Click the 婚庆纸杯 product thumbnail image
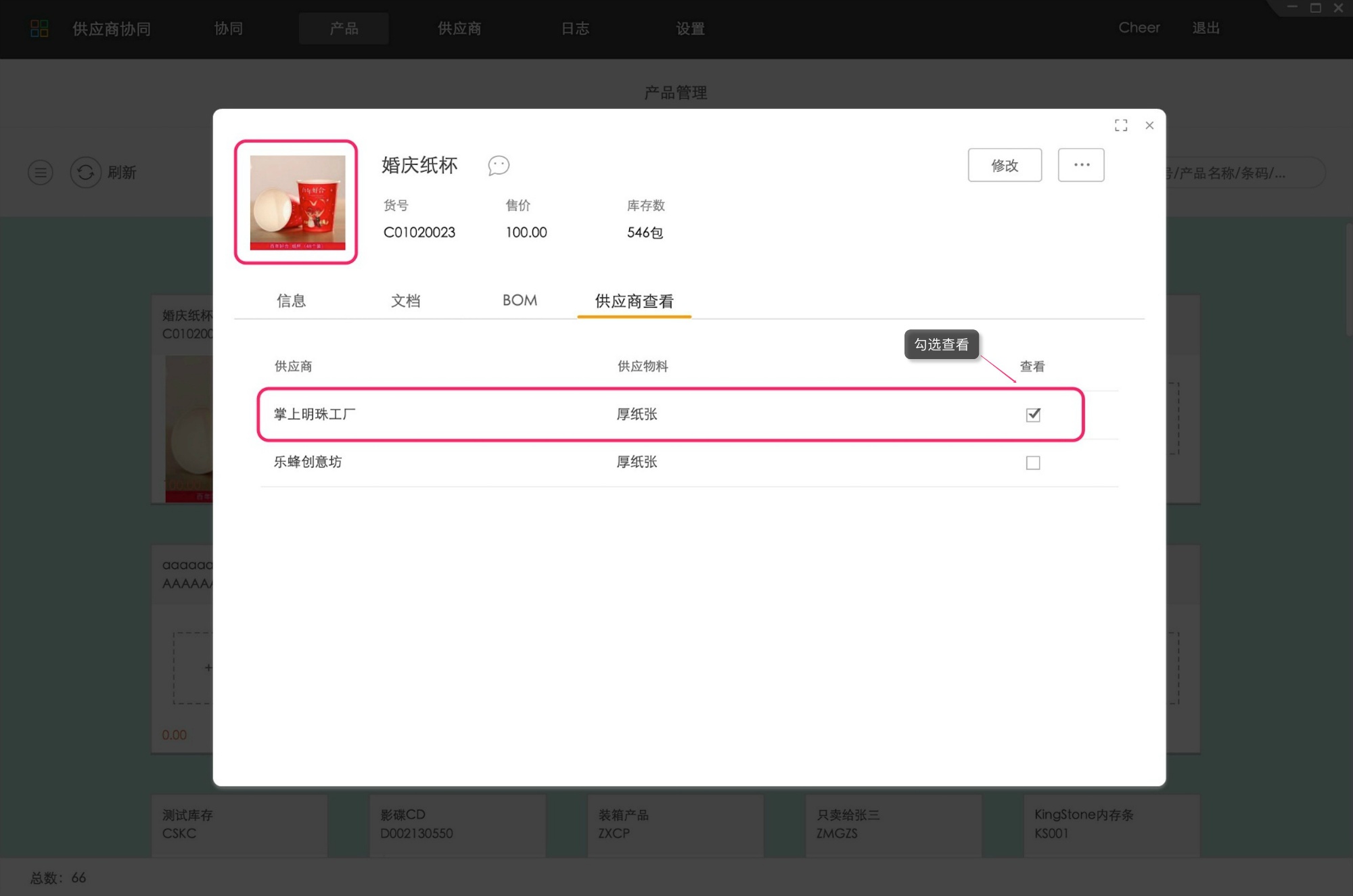Viewport: 1353px width, 896px height. click(x=297, y=202)
